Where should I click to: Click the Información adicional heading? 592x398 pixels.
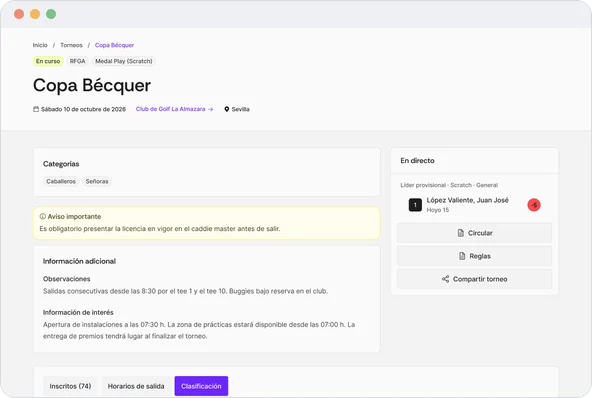pos(79,261)
